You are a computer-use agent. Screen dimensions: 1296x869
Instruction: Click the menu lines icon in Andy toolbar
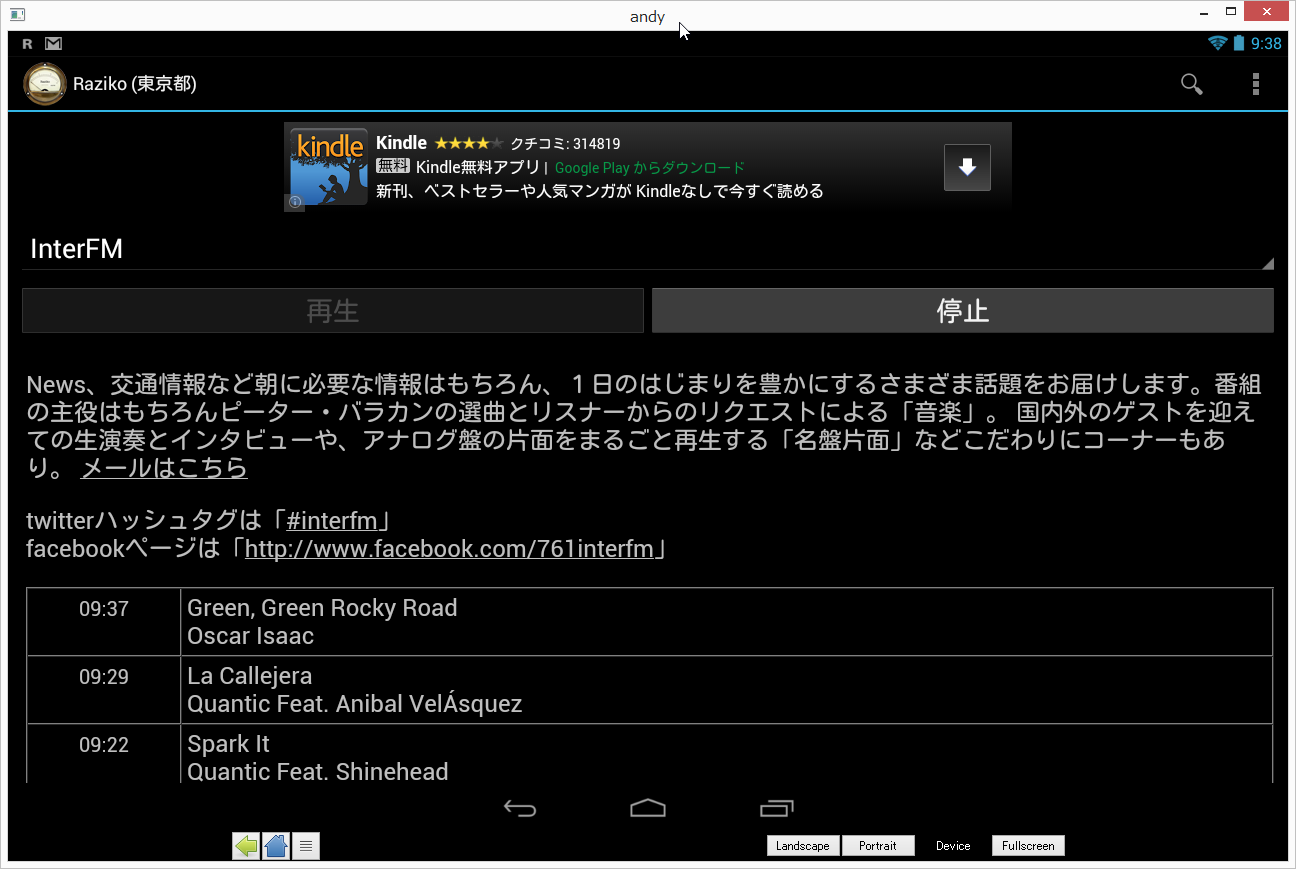tap(306, 846)
